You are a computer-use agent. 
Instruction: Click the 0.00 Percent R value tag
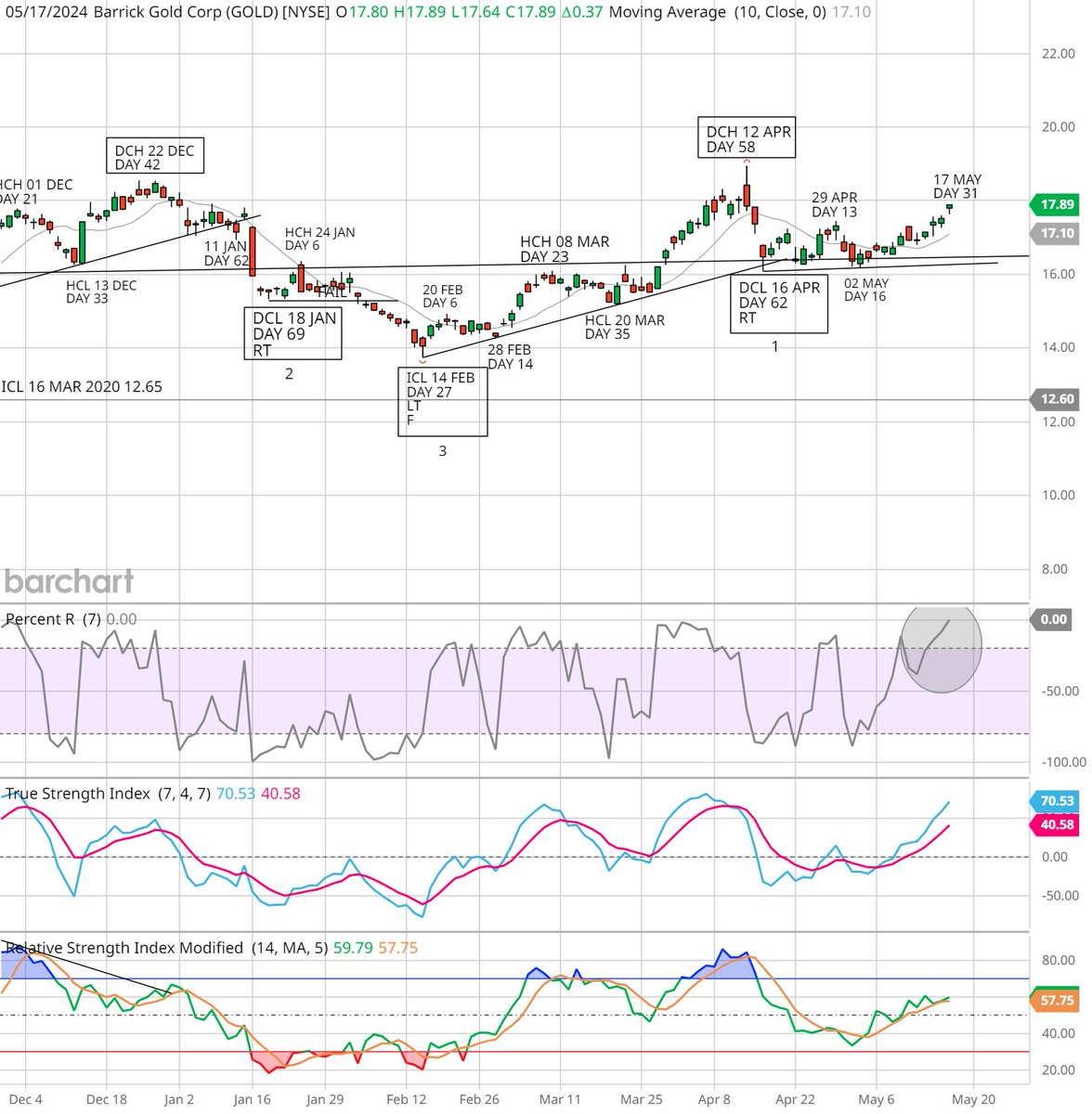tap(1054, 618)
